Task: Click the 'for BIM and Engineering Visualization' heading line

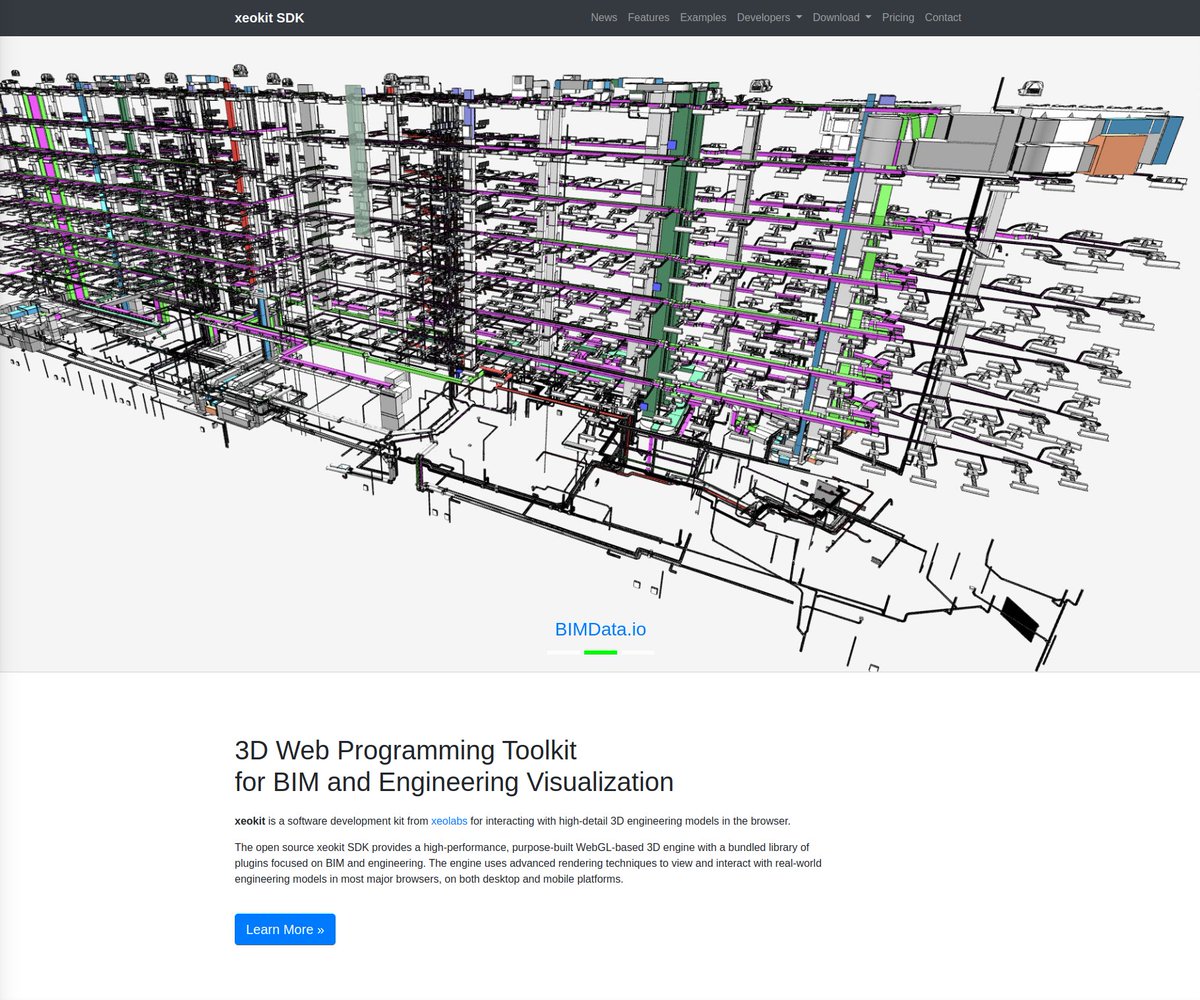Action: (454, 782)
